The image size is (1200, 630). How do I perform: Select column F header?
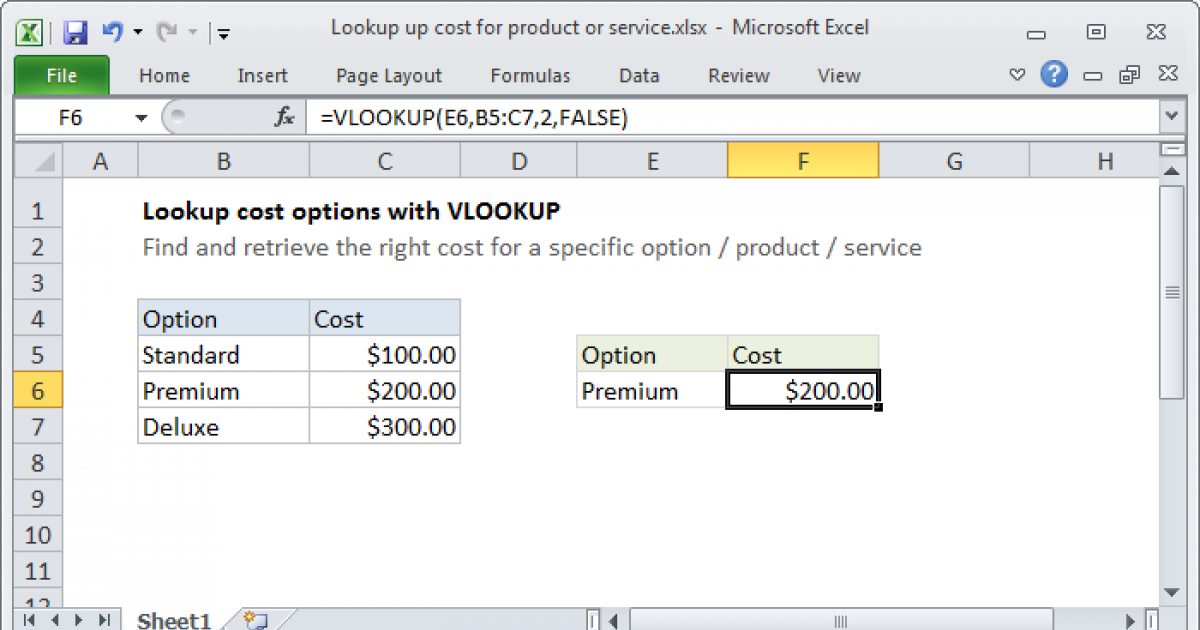pos(802,160)
